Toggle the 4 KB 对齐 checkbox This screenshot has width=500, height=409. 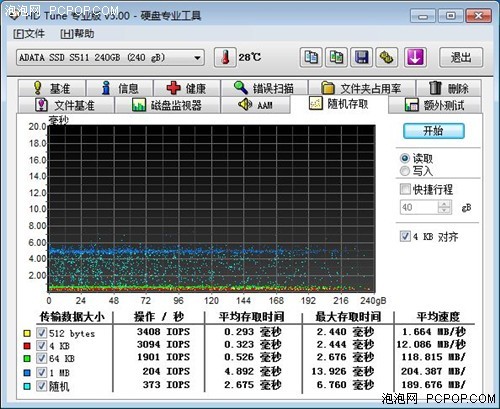coord(405,236)
